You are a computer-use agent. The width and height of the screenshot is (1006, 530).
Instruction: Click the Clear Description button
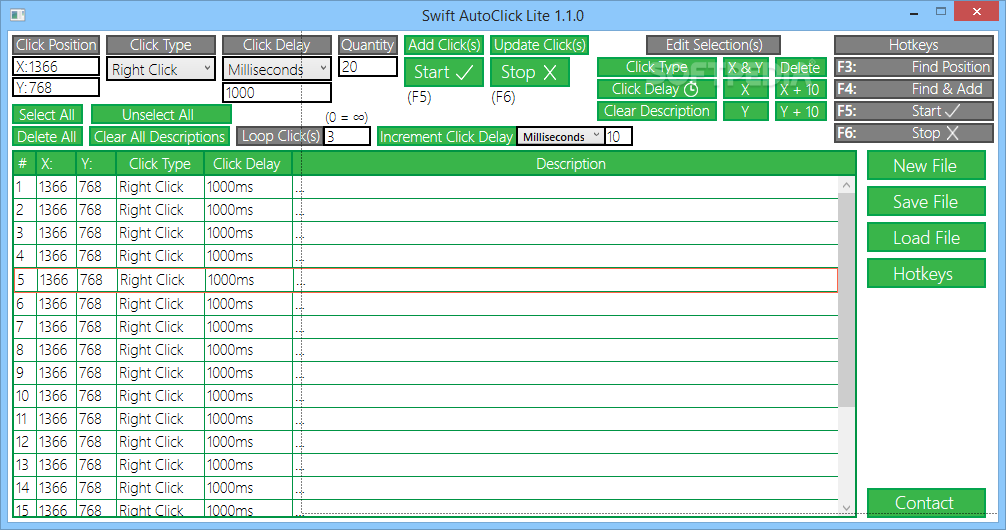click(x=656, y=111)
